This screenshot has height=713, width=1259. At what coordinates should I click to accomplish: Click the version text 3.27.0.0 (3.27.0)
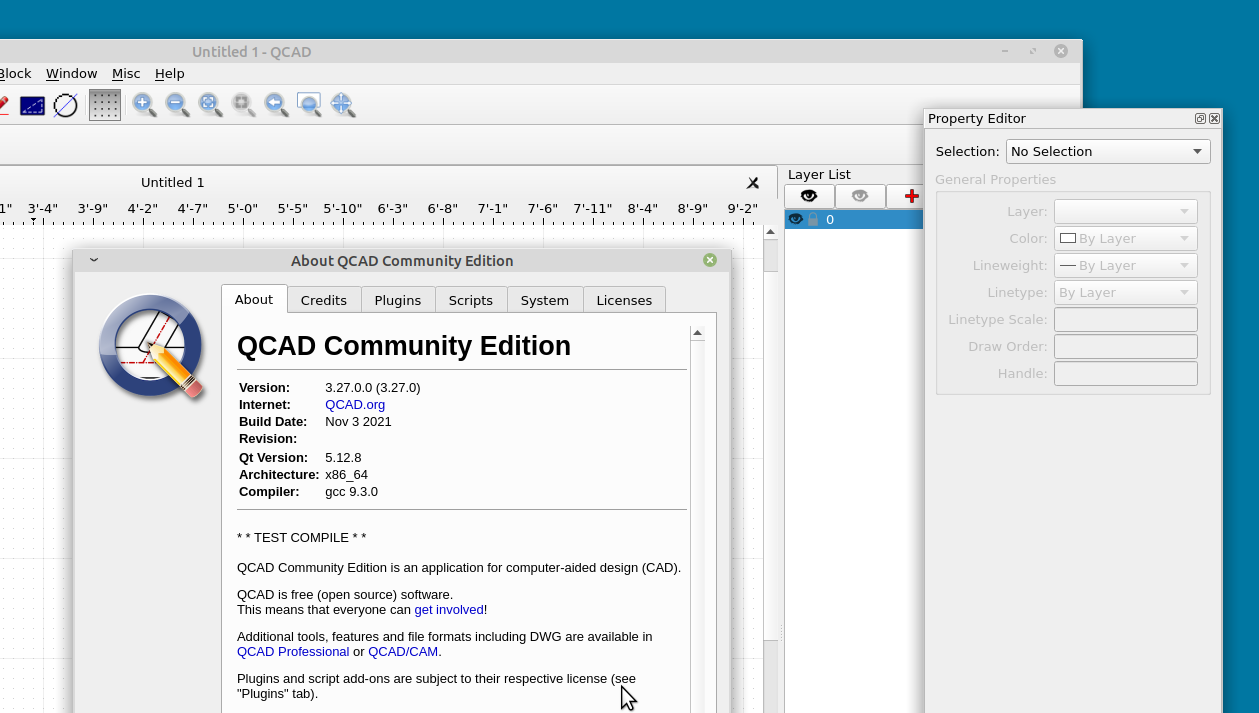tap(372, 387)
